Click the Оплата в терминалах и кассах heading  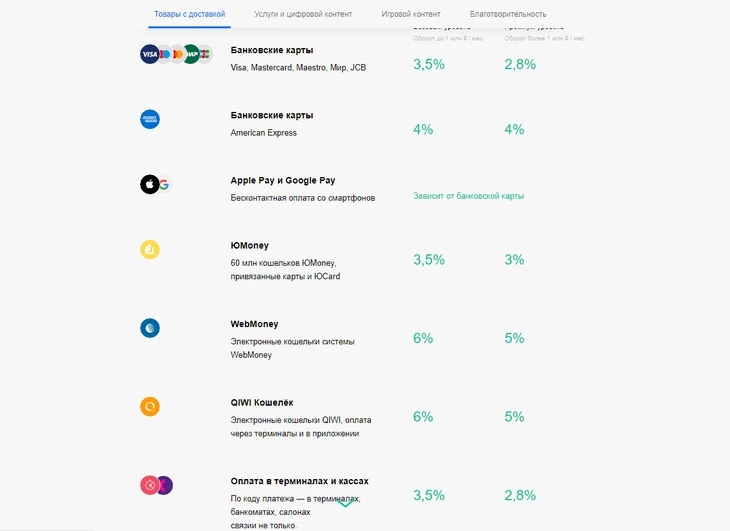(x=299, y=481)
